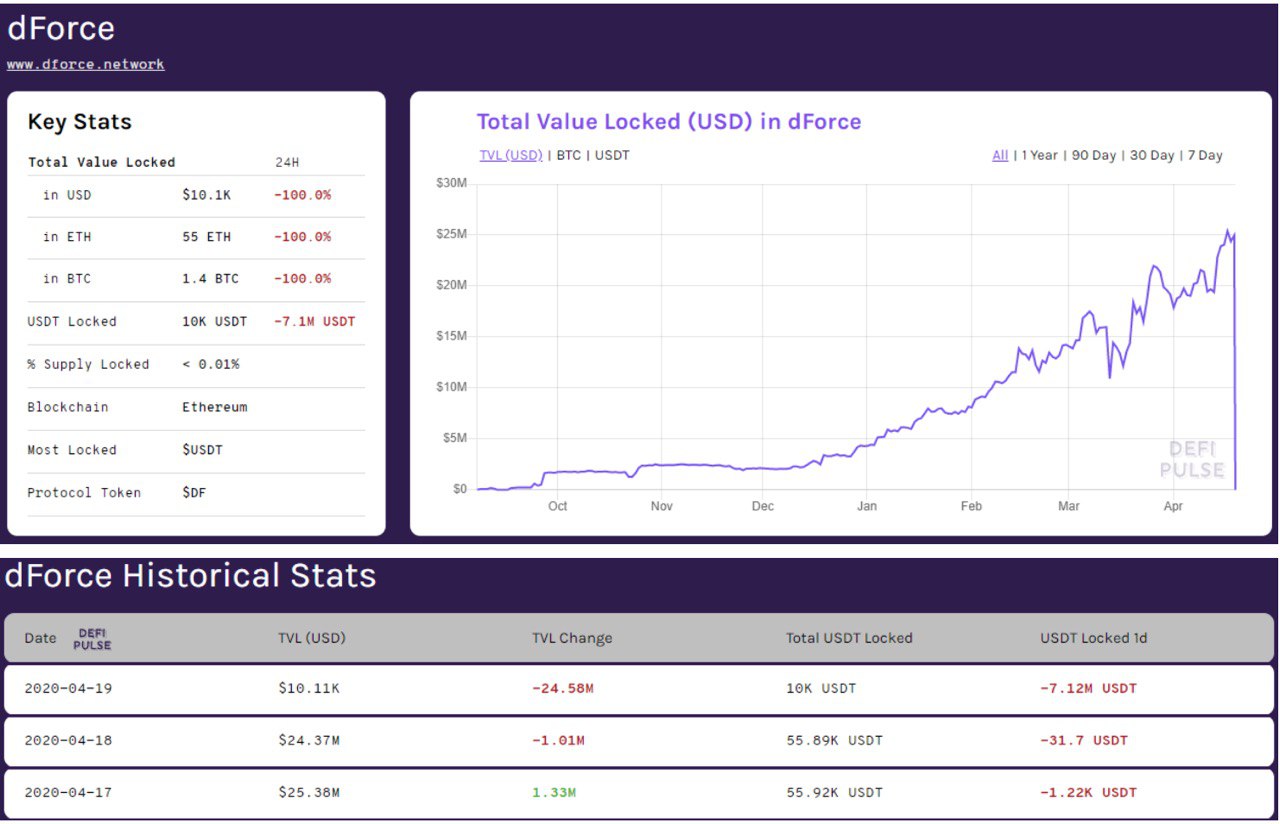The width and height of the screenshot is (1280, 824).
Task: Click 10K USDT in the 2020-04-19 row
Action: [821, 688]
